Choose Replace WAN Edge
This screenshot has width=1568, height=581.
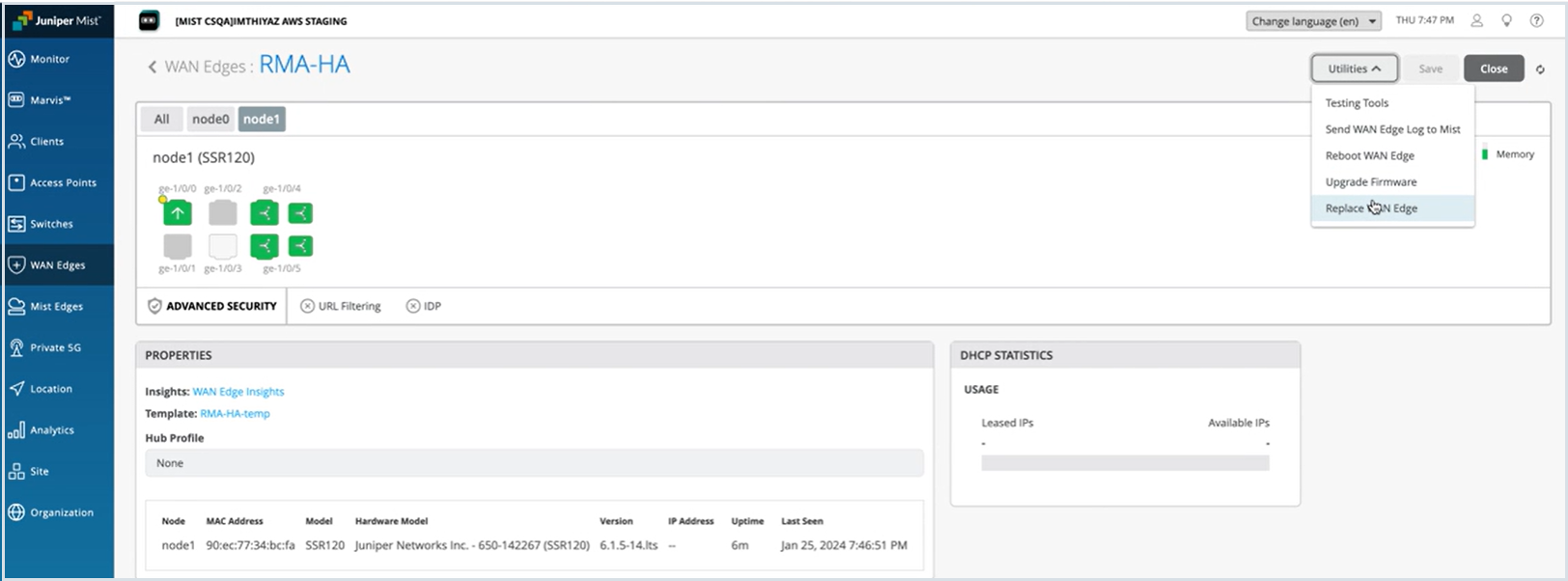click(x=1392, y=208)
